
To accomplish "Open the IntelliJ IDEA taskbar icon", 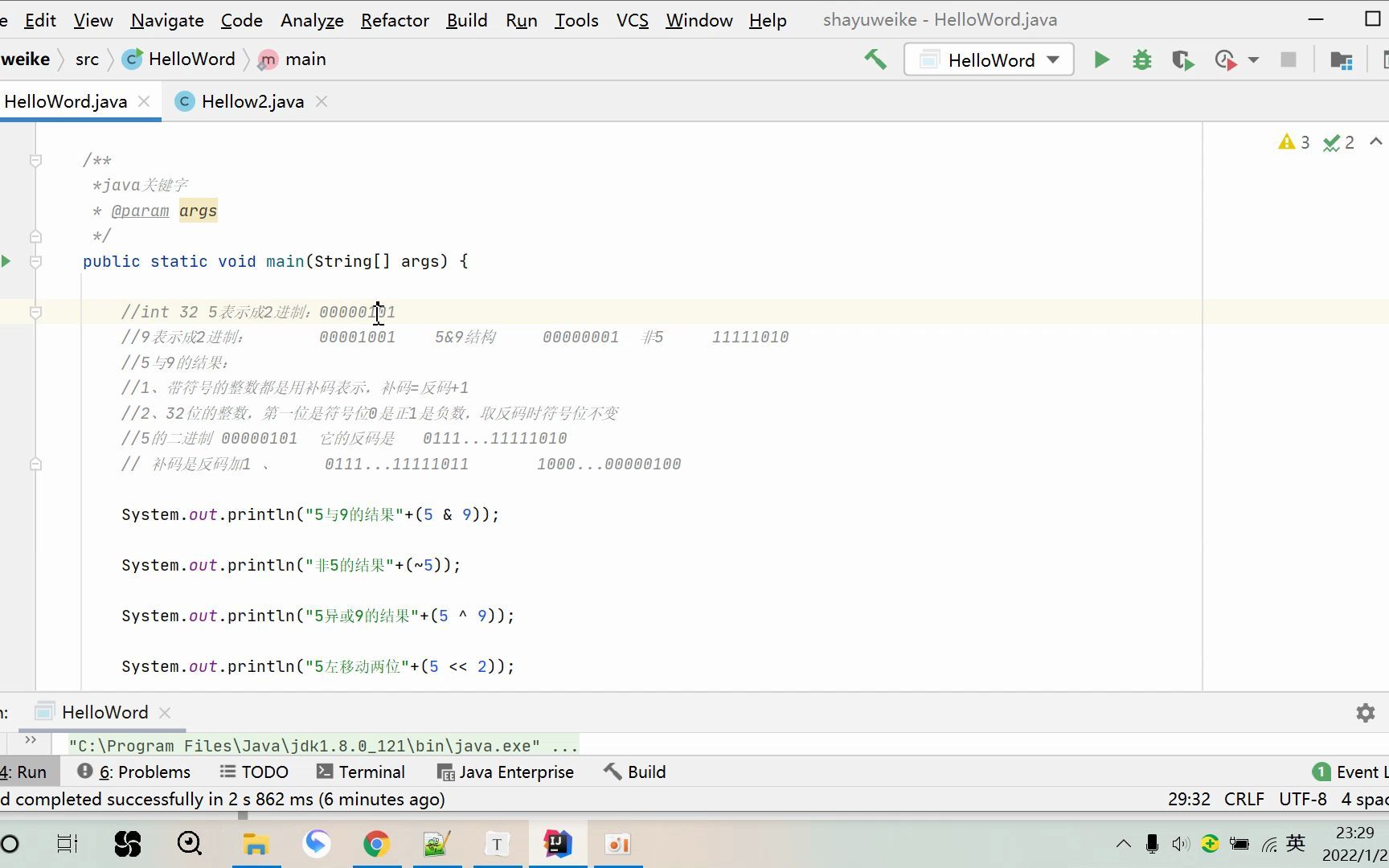I will click(557, 844).
